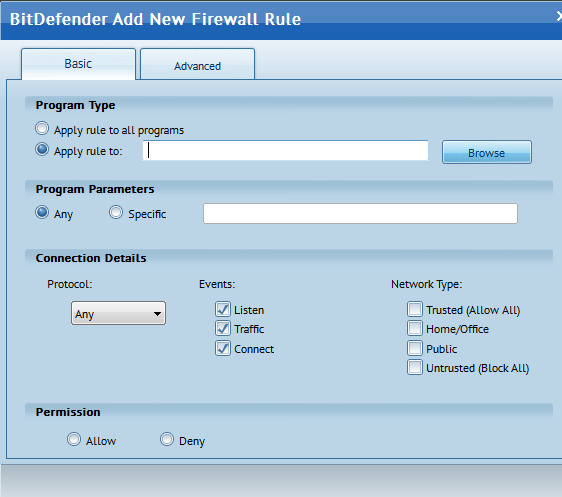The height and width of the screenshot is (497, 562).
Task: Select the Deny permission radio
Action: (x=167, y=439)
